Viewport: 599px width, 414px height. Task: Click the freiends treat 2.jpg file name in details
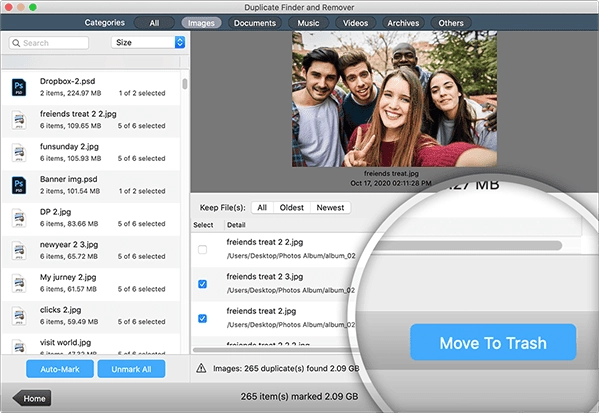[x=261, y=311]
